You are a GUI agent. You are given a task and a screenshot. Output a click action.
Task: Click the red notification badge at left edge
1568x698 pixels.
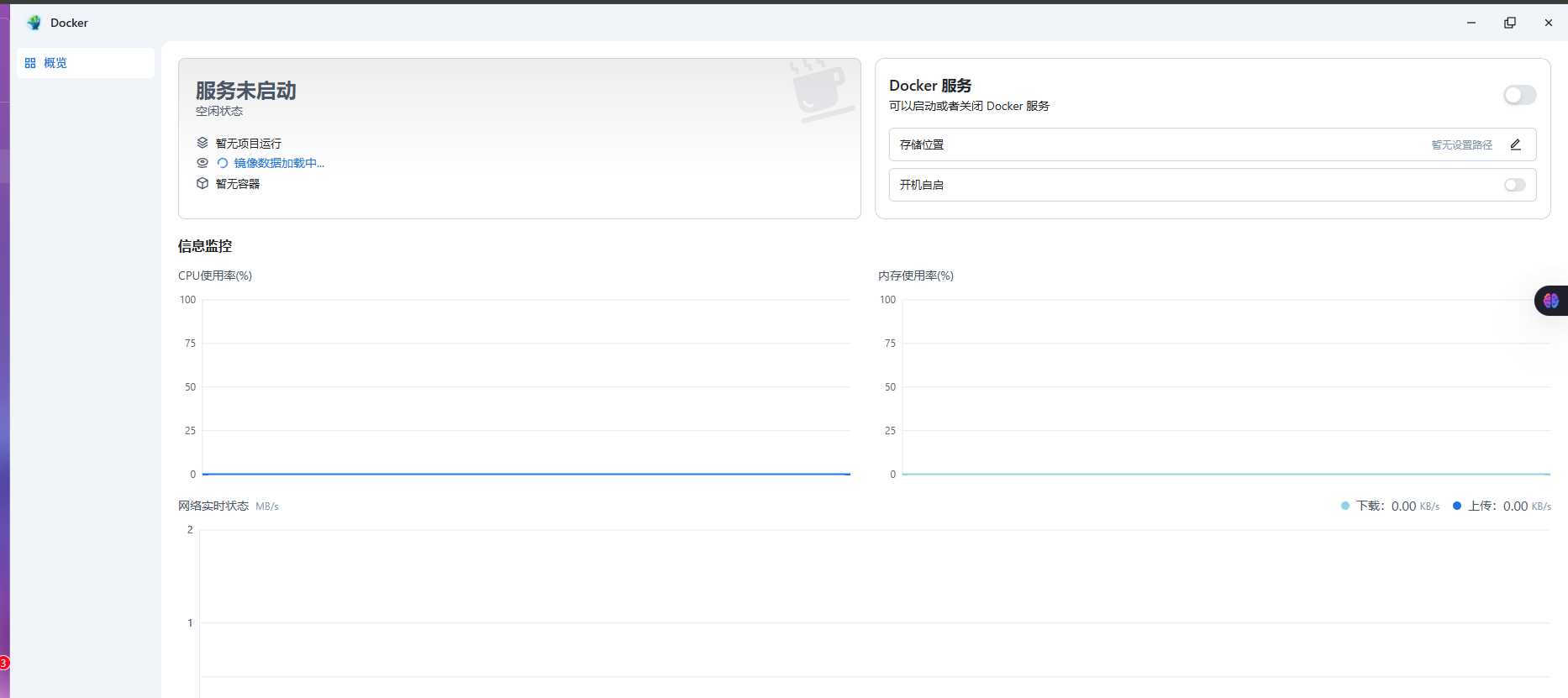(x=3, y=664)
